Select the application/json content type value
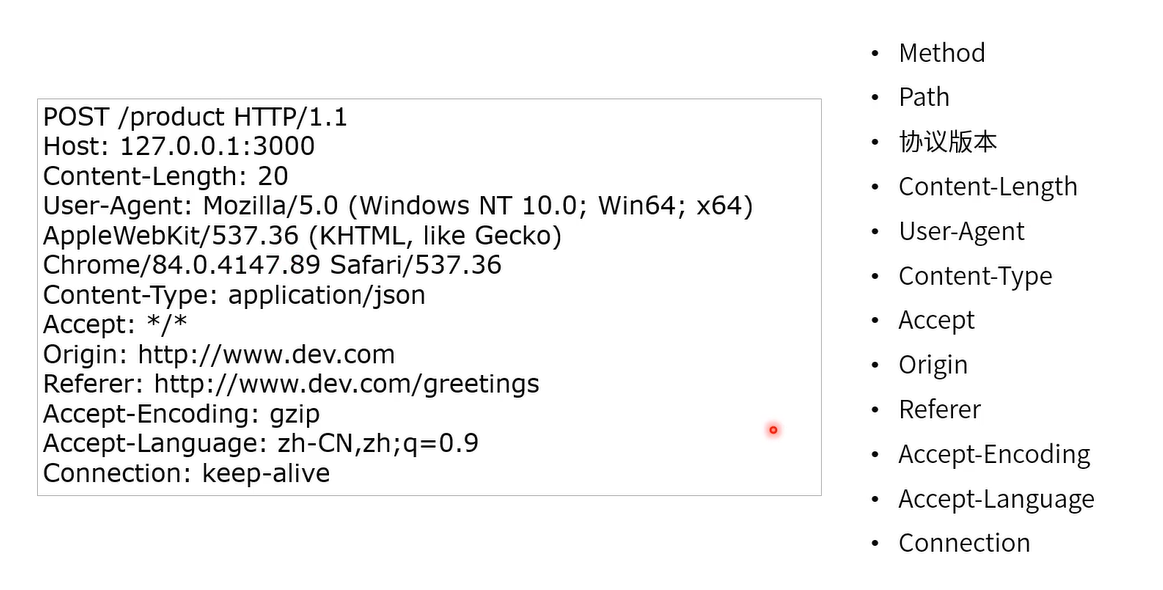 coord(326,295)
